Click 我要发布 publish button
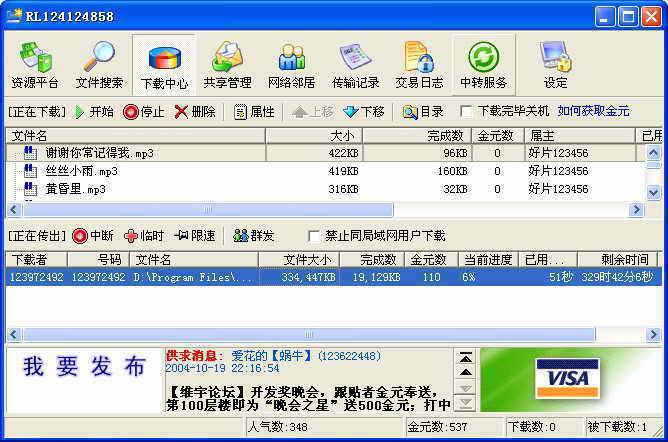 85,367
